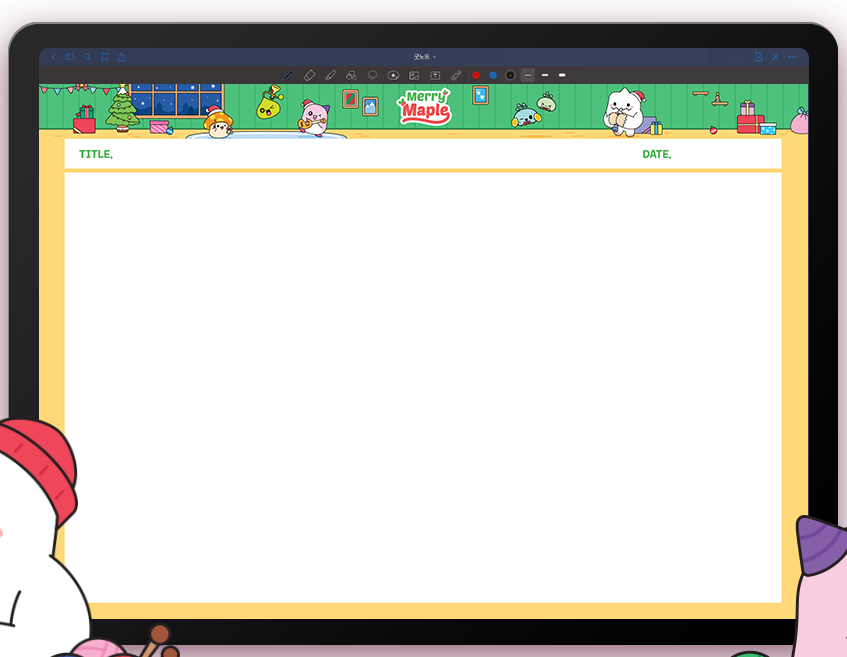
Task: Pick the blue pen color
Action: point(493,75)
